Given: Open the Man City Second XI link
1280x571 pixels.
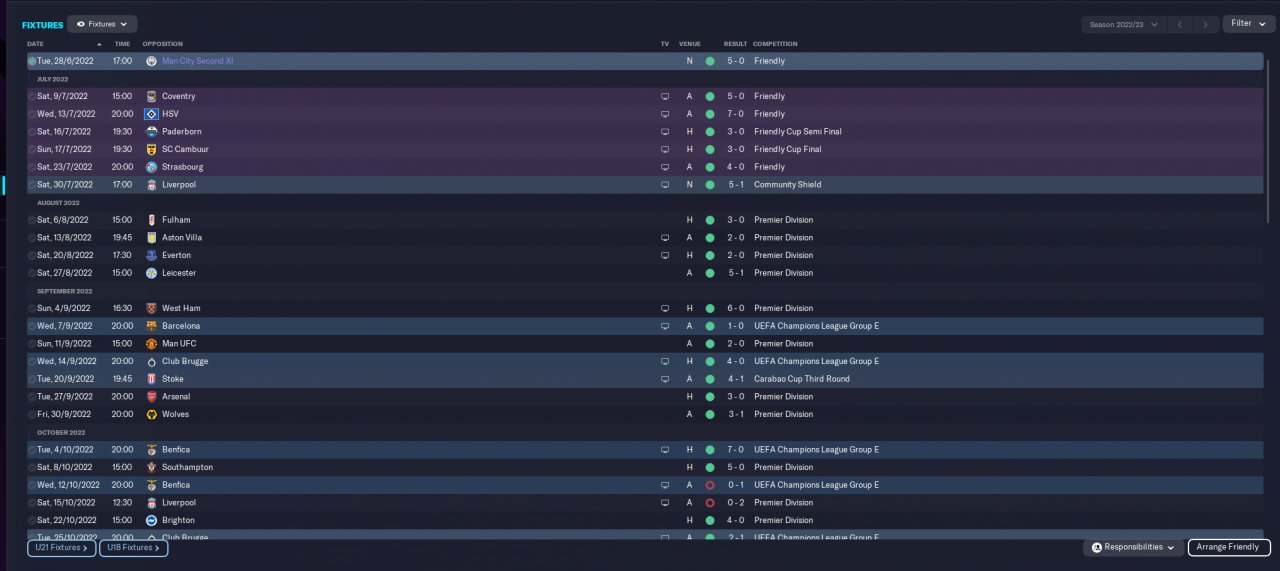Looking at the screenshot, I should coord(198,61).
